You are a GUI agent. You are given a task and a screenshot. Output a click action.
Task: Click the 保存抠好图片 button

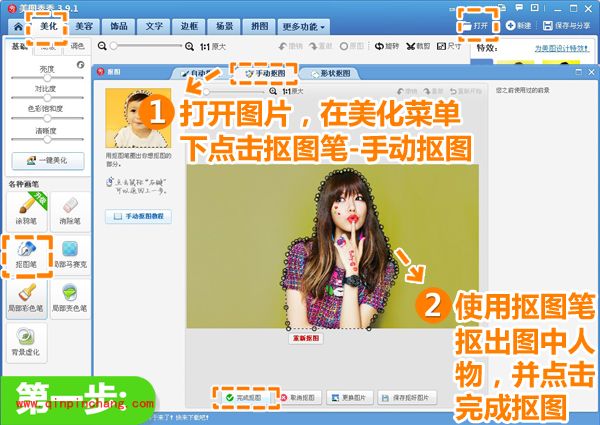coord(407,398)
